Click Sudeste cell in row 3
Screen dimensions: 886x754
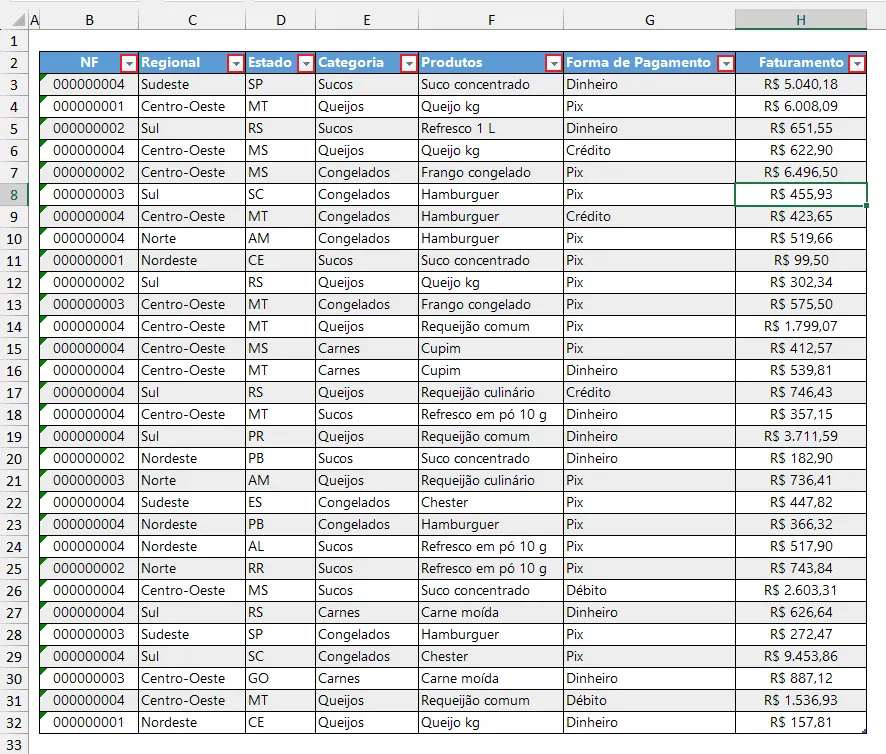pyautogui.click(x=192, y=85)
